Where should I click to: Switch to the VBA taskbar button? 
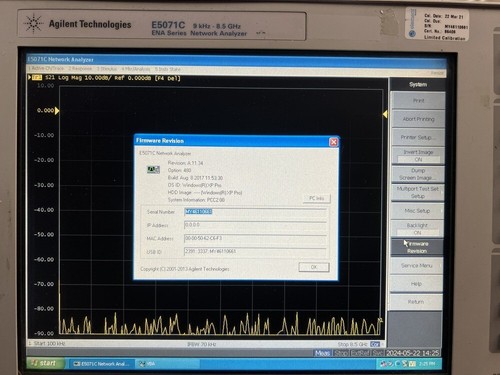pyautogui.click(x=168, y=364)
